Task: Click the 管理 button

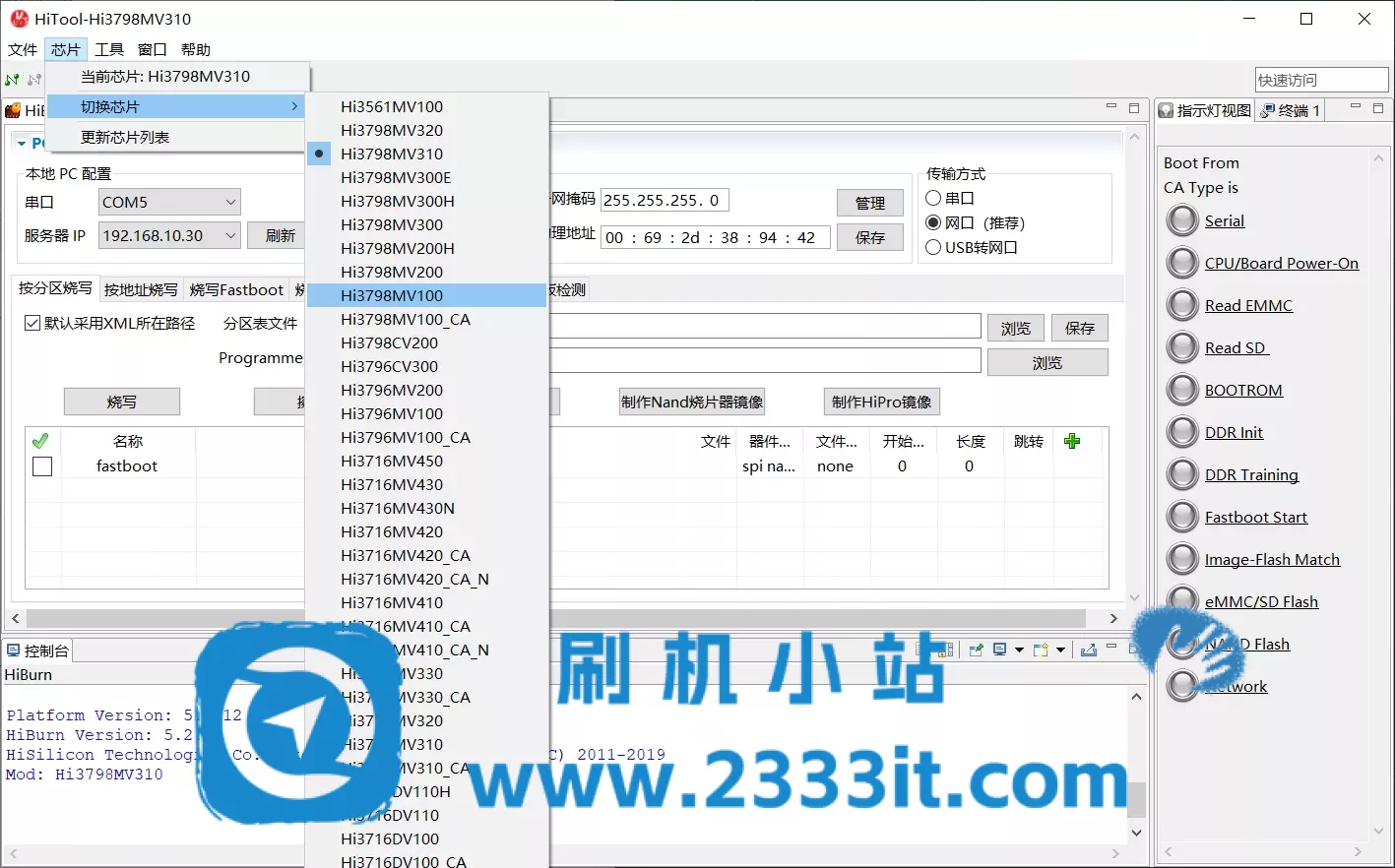Action: tap(870, 202)
